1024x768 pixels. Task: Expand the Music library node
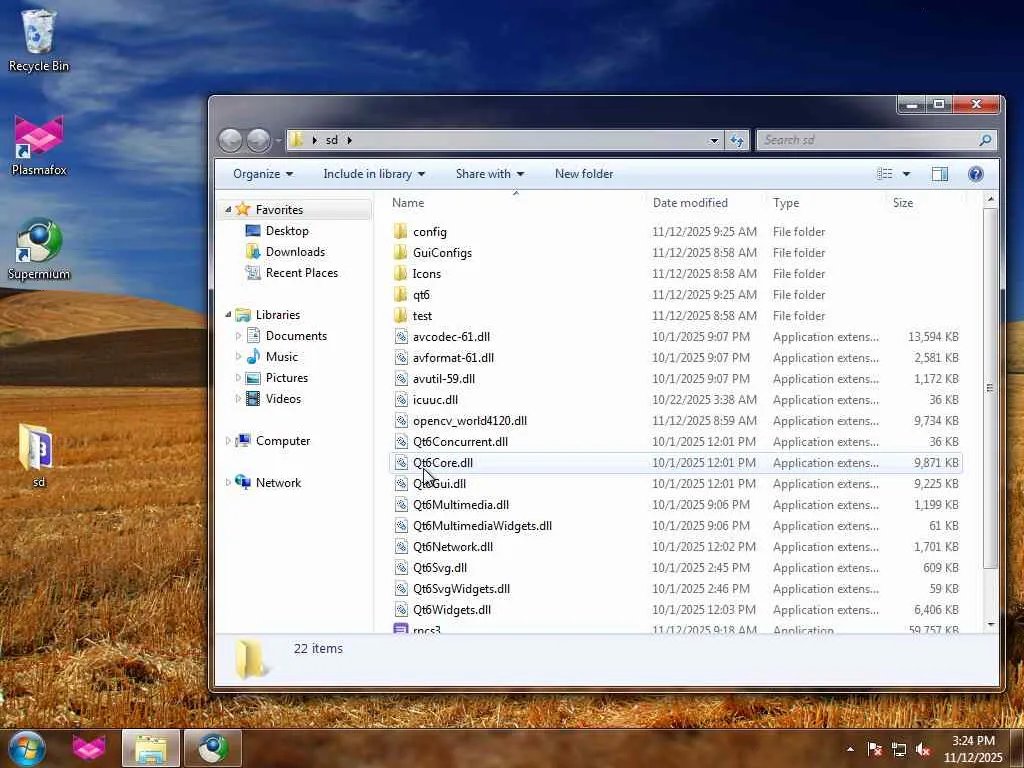point(238,357)
